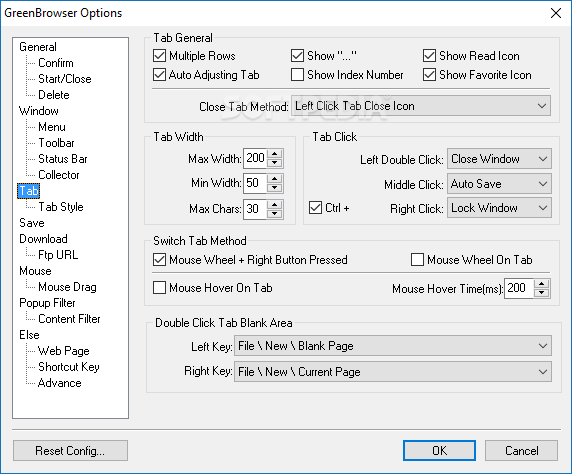Select Collector in the options tree
The width and height of the screenshot is (572, 474).
59,175
